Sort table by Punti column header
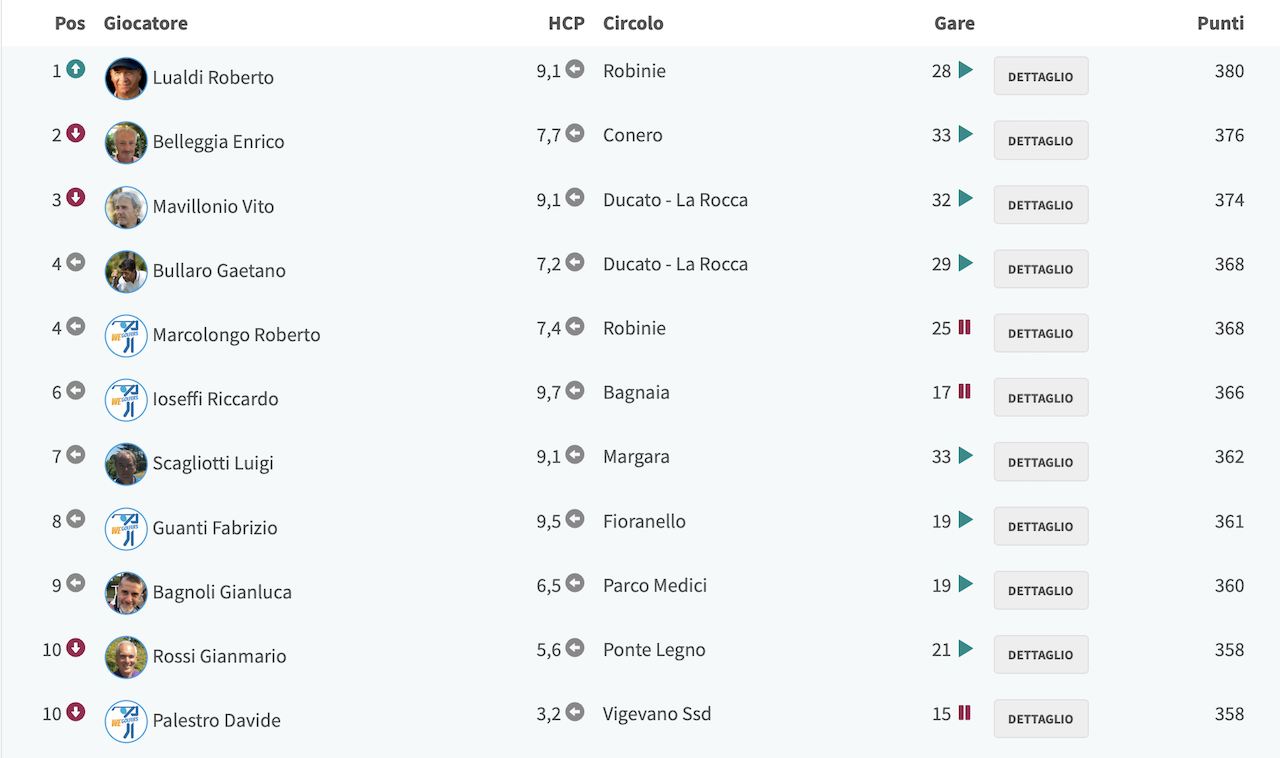The height and width of the screenshot is (758, 1280). pyautogui.click(x=1220, y=23)
